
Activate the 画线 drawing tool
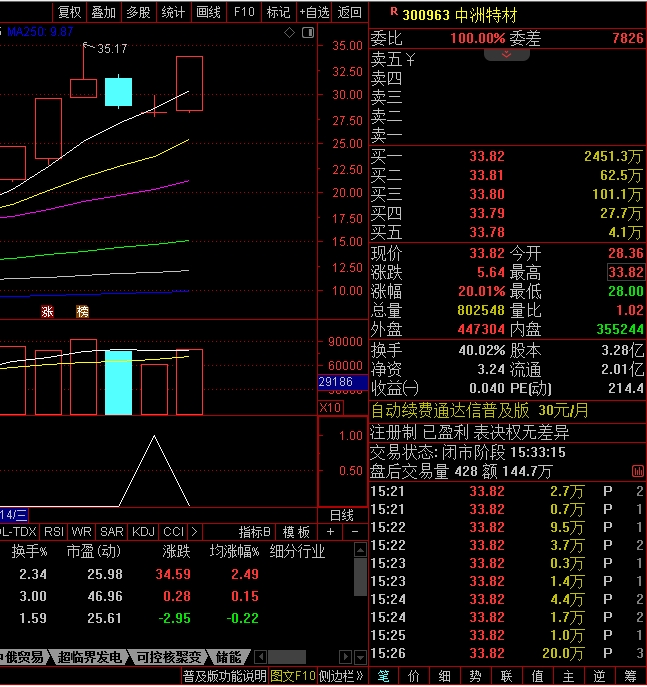click(209, 12)
